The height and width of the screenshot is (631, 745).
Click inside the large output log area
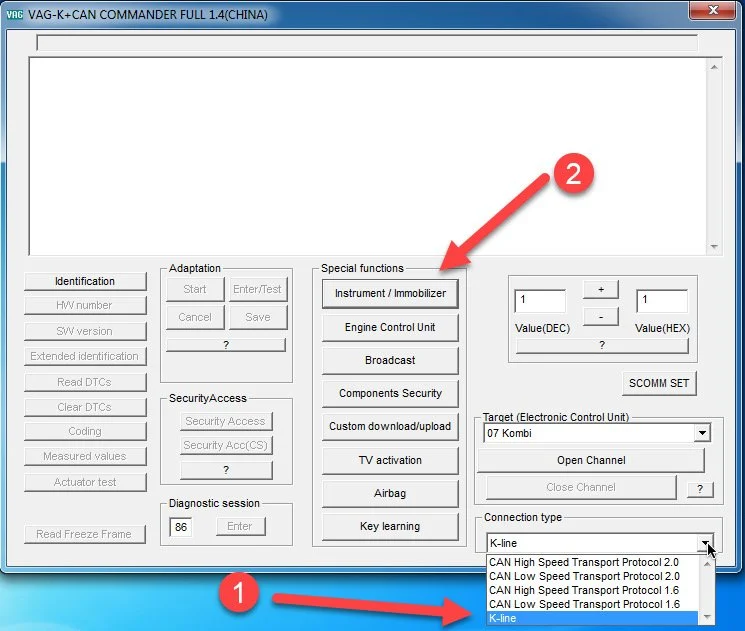pos(368,157)
